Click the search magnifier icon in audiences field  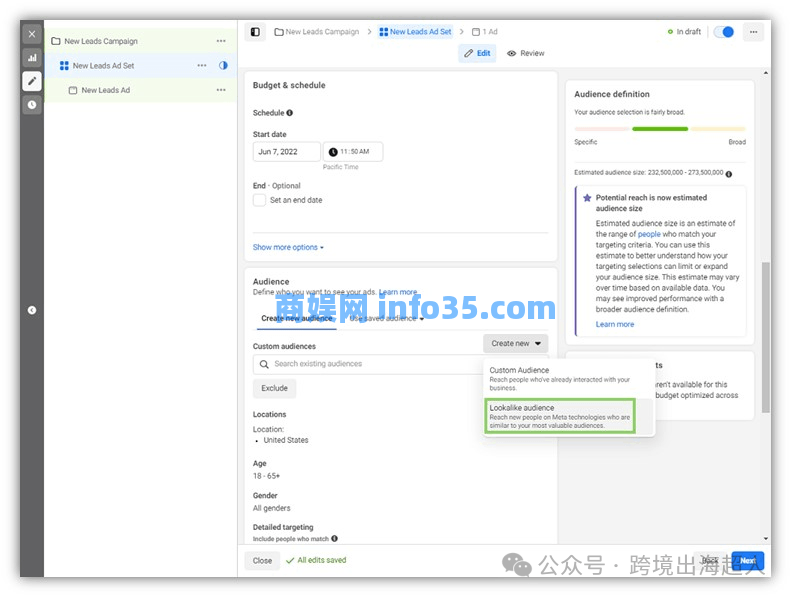(x=264, y=364)
